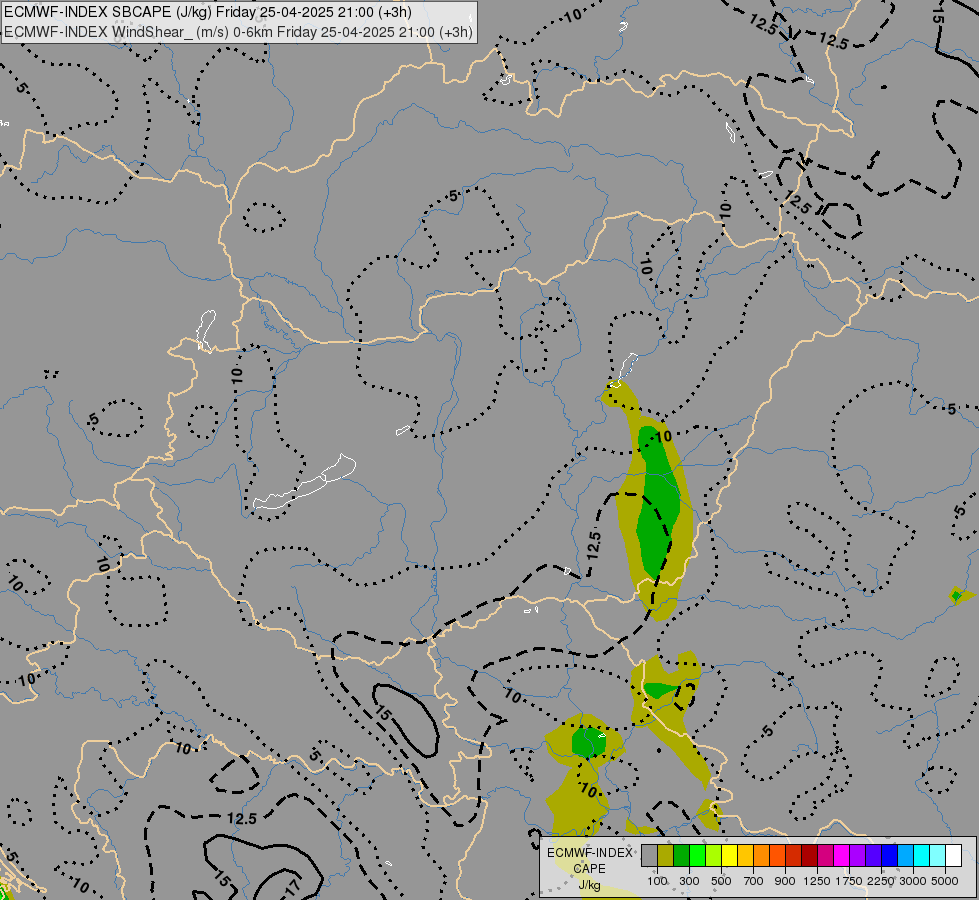Click the legend value 3000
The width and height of the screenshot is (979, 900).
pos(913,881)
